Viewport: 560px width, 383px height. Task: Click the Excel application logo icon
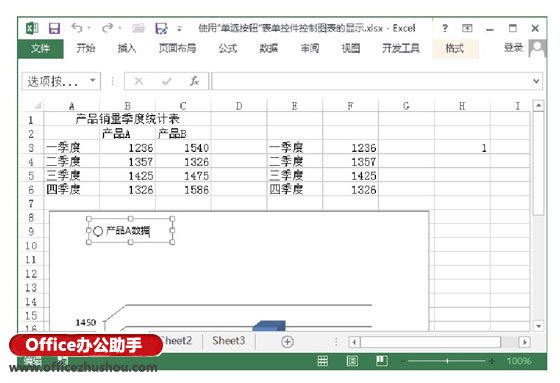[x=32, y=28]
